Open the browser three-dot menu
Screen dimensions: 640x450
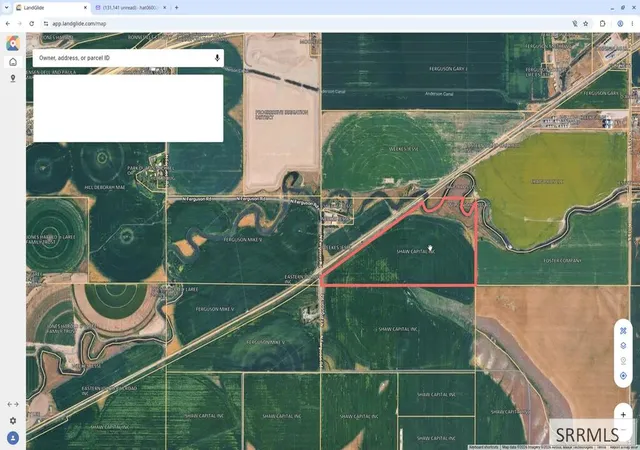tap(632, 24)
